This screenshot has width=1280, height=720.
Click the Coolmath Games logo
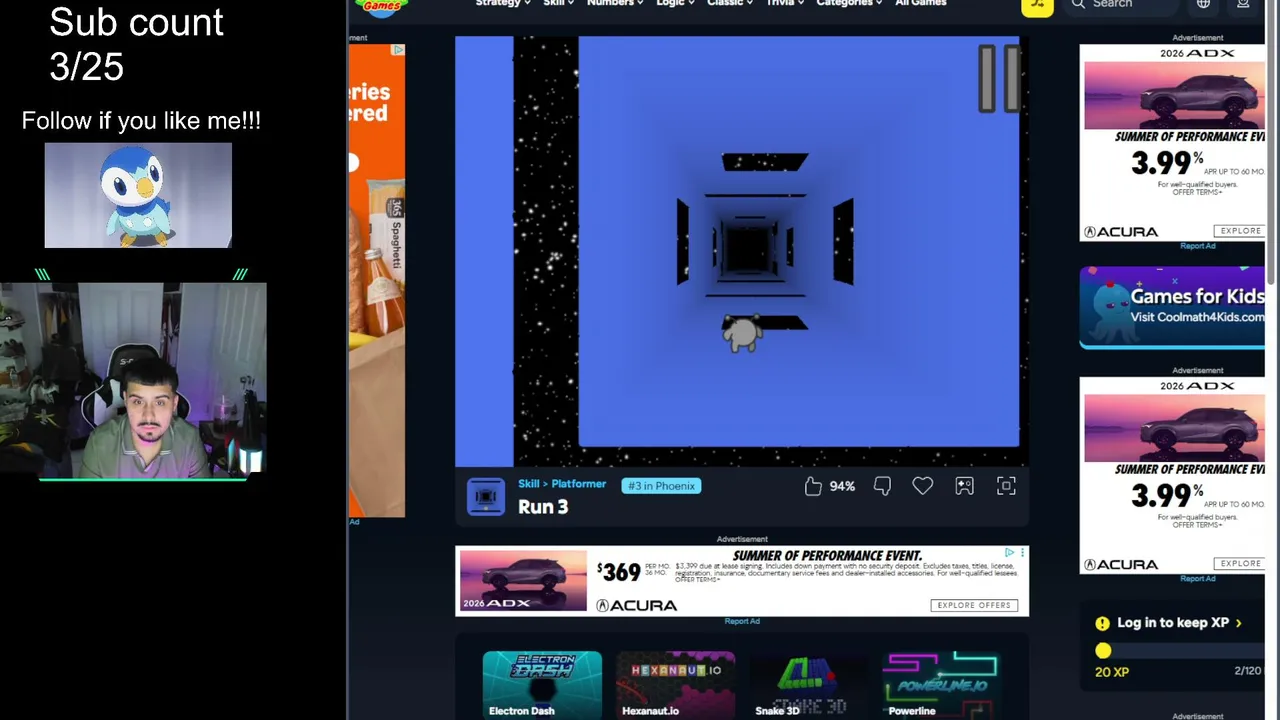pyautogui.click(x=382, y=7)
